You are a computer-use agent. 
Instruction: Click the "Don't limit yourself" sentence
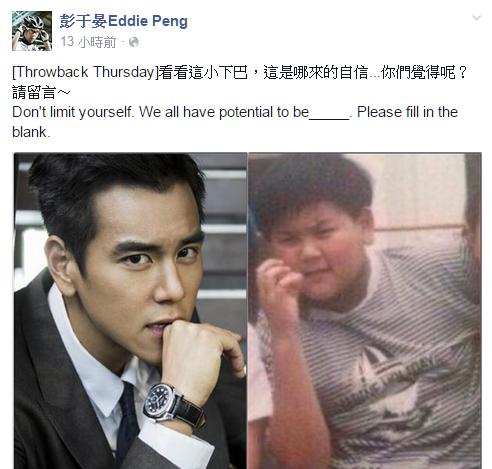point(73,112)
